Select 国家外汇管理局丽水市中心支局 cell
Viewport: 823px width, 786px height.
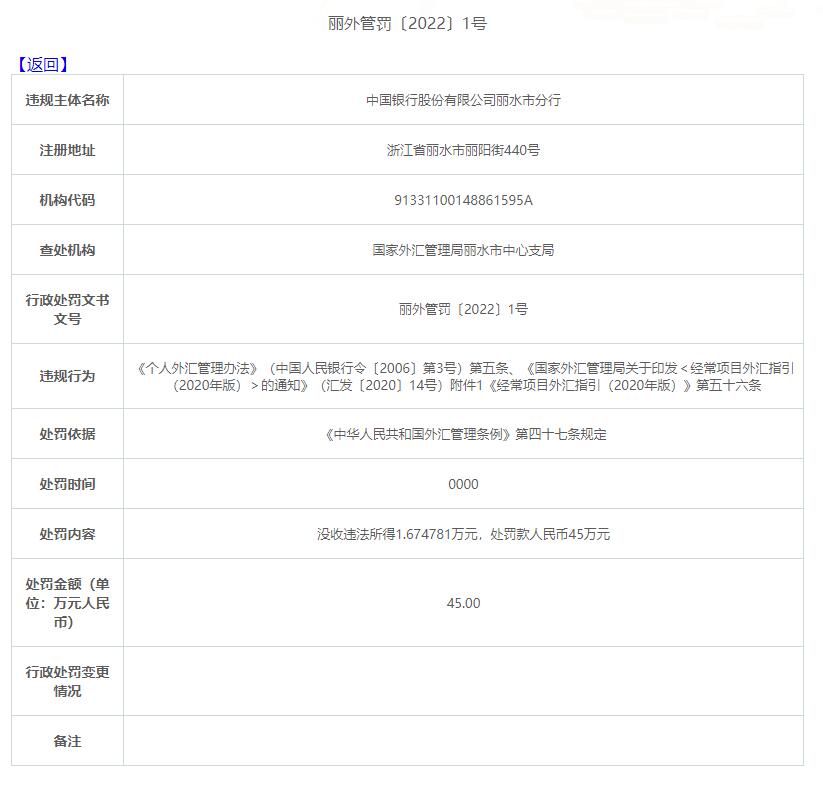pyautogui.click(x=462, y=250)
